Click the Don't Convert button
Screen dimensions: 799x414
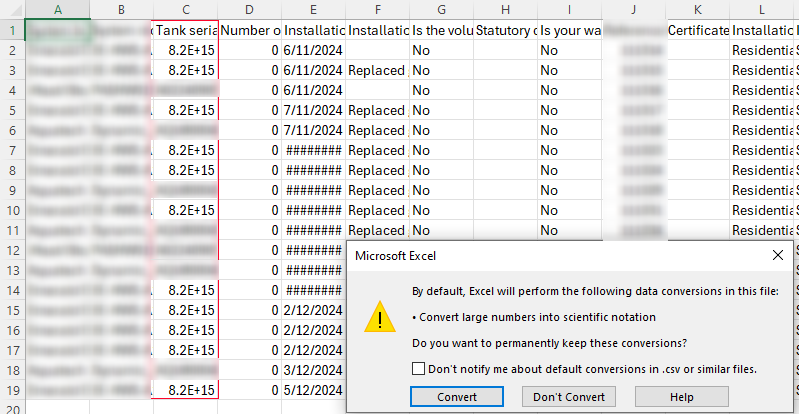coord(569,397)
